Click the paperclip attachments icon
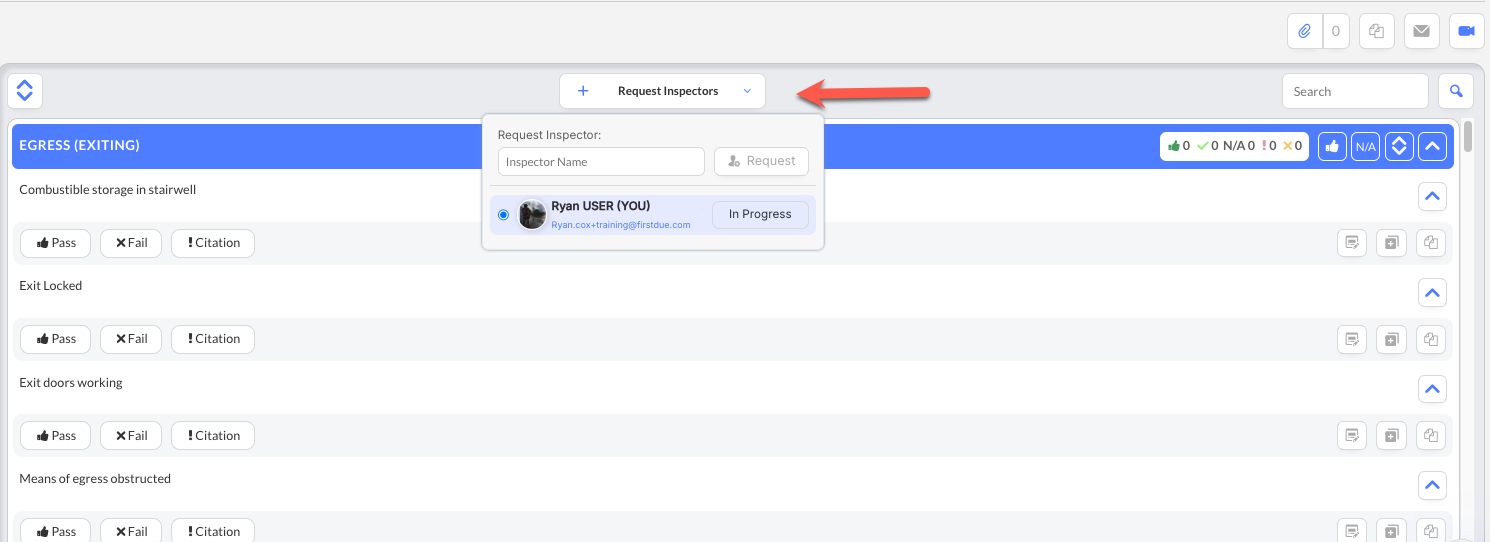 coord(1304,31)
